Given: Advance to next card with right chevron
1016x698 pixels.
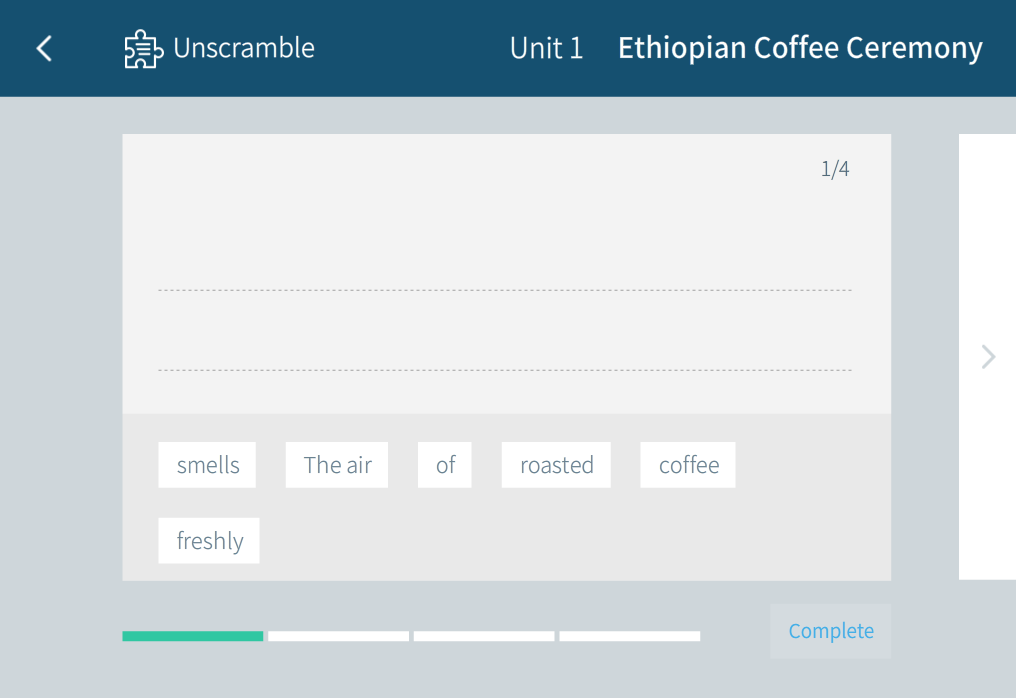Looking at the screenshot, I should (x=988, y=357).
